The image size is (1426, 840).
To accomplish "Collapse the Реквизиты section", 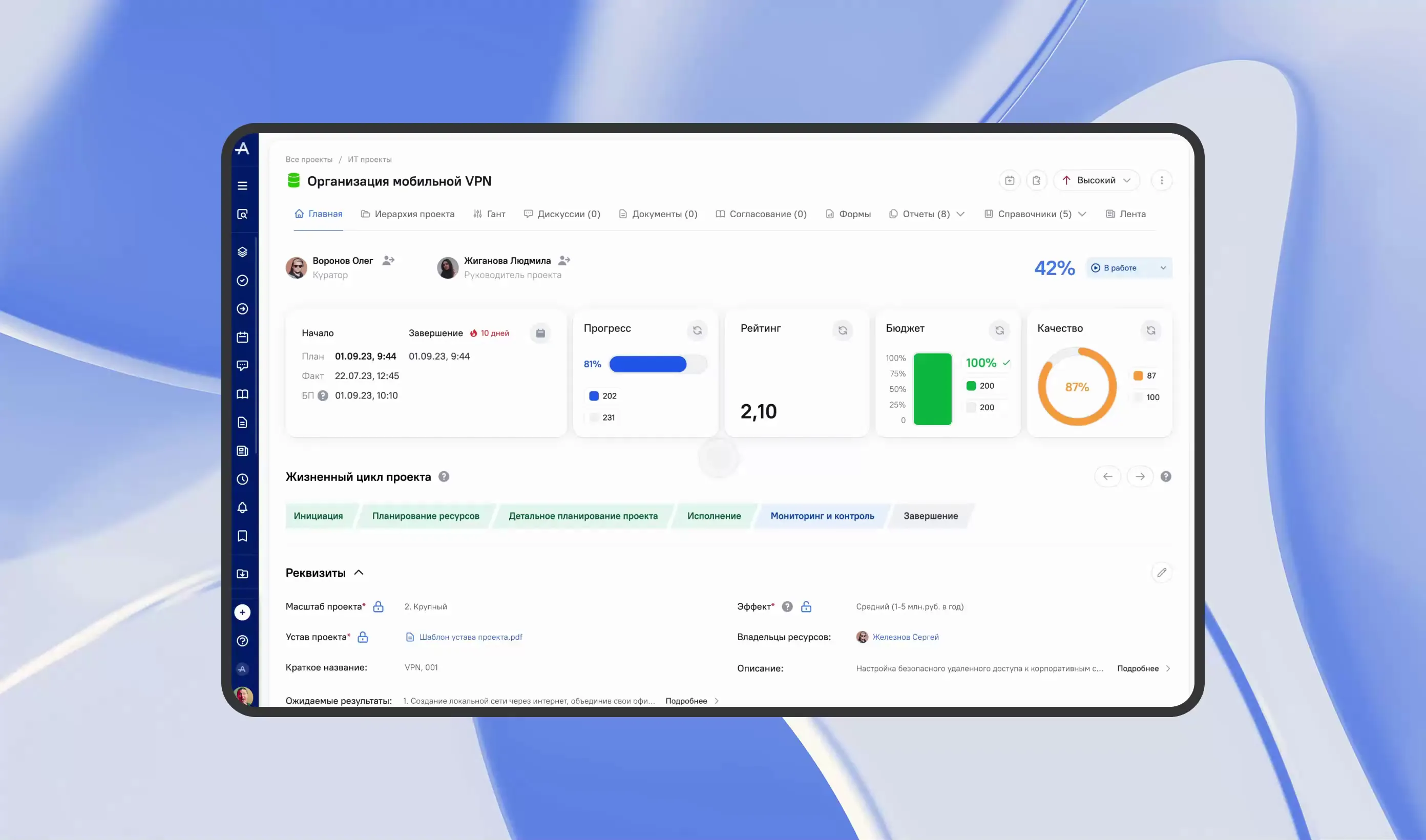I will 359,572.
